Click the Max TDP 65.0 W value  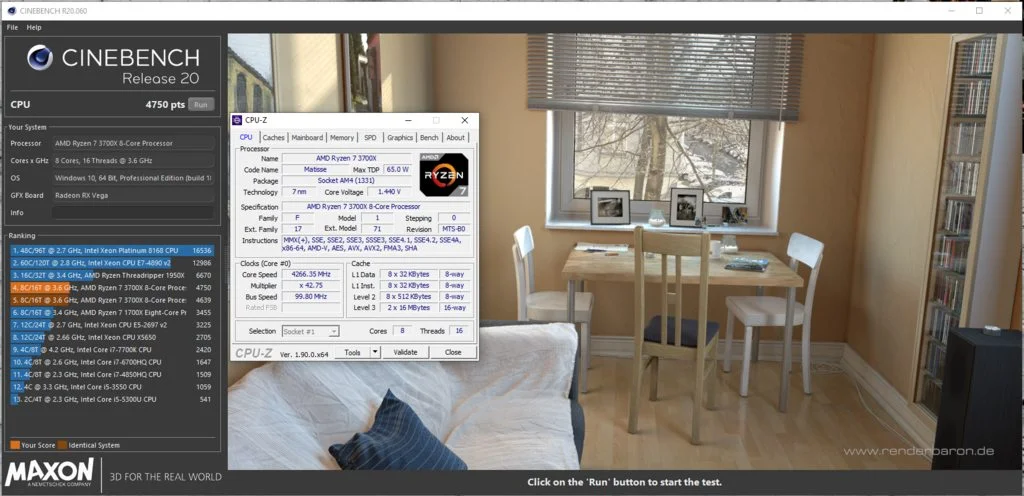[397, 170]
